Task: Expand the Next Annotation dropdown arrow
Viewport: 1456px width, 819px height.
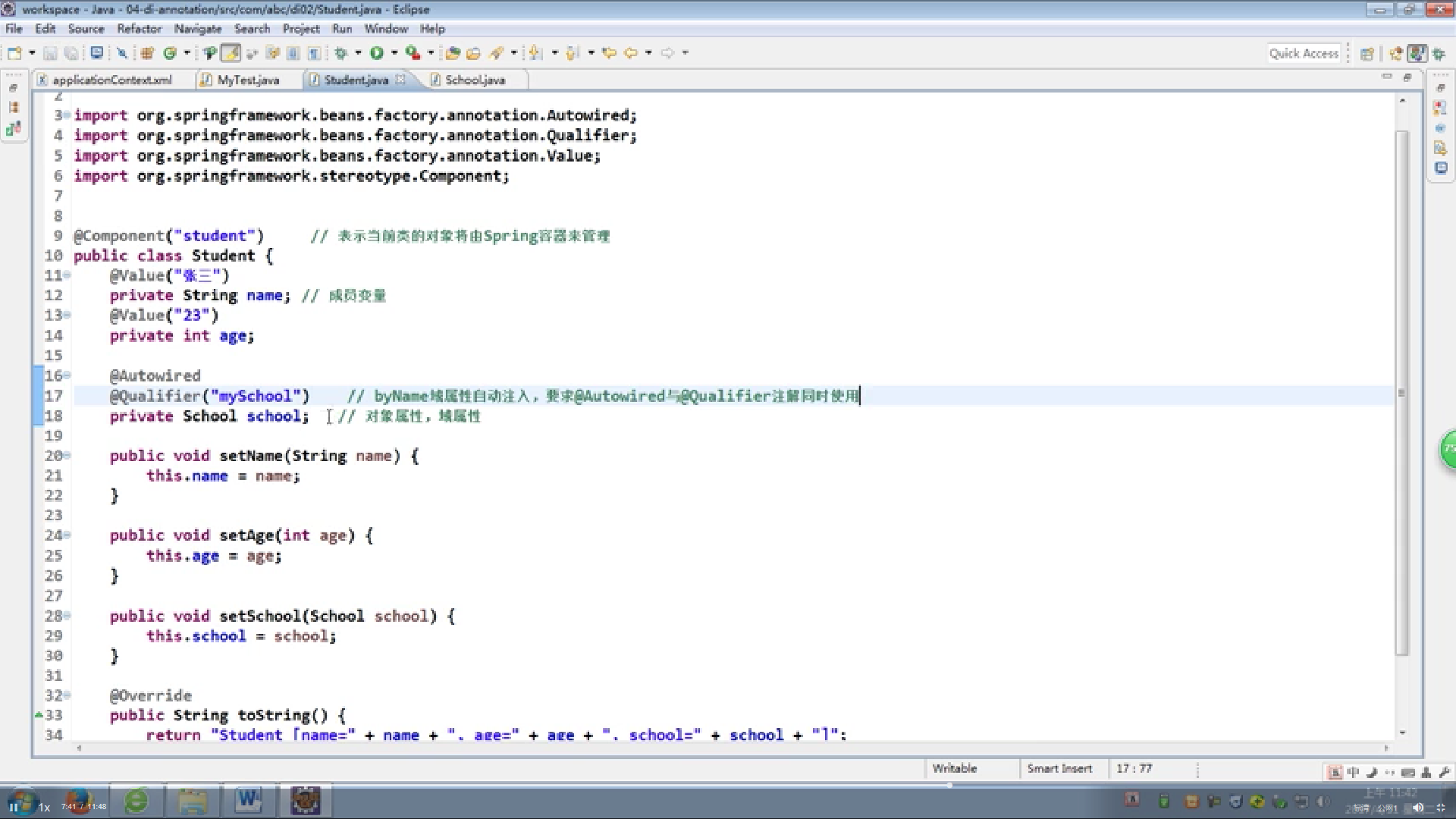Action: [555, 53]
